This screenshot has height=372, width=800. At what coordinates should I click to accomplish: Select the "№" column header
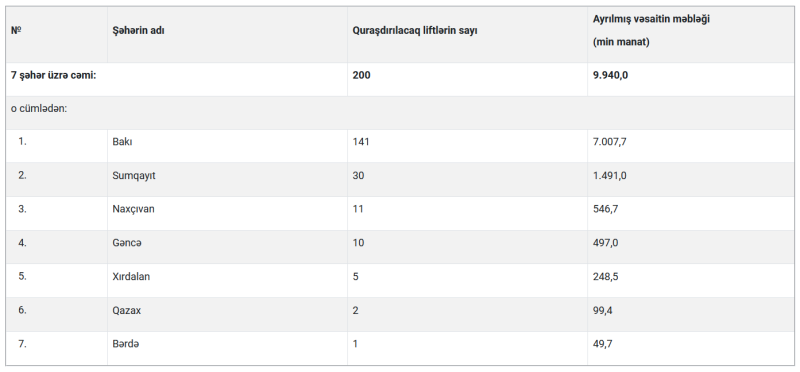(x=16, y=31)
